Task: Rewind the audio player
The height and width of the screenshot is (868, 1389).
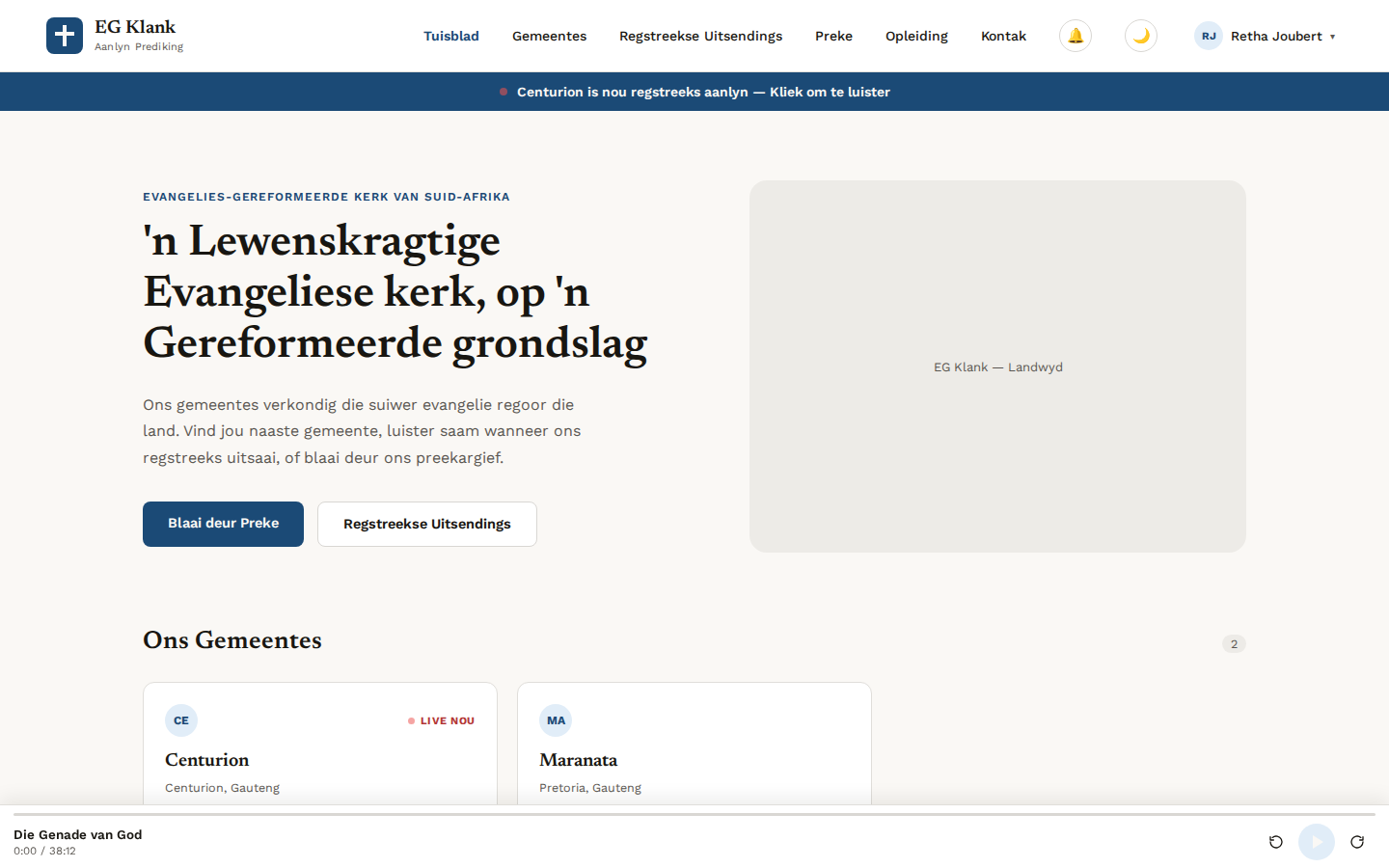Action: click(1276, 842)
